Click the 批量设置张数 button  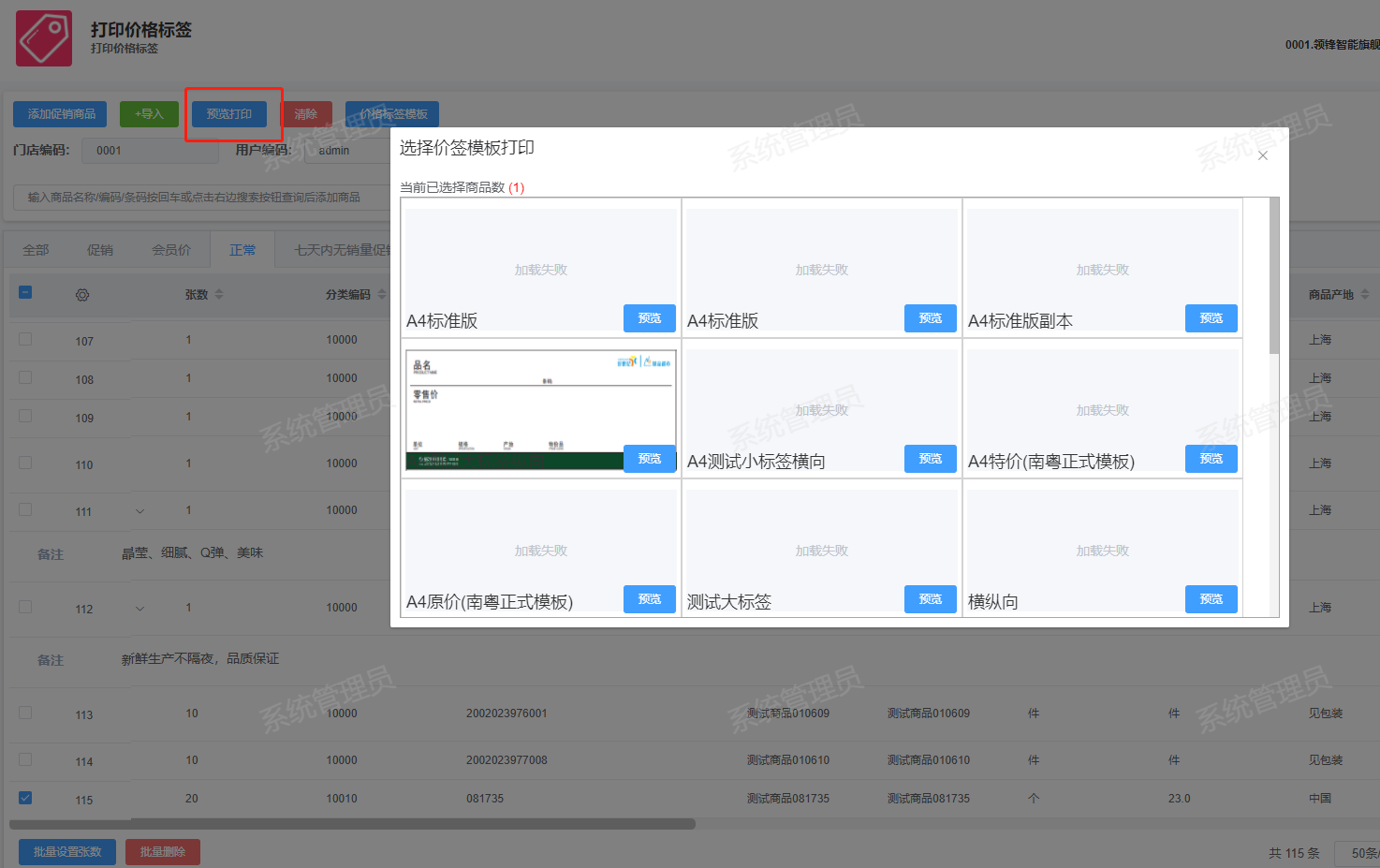click(67, 852)
